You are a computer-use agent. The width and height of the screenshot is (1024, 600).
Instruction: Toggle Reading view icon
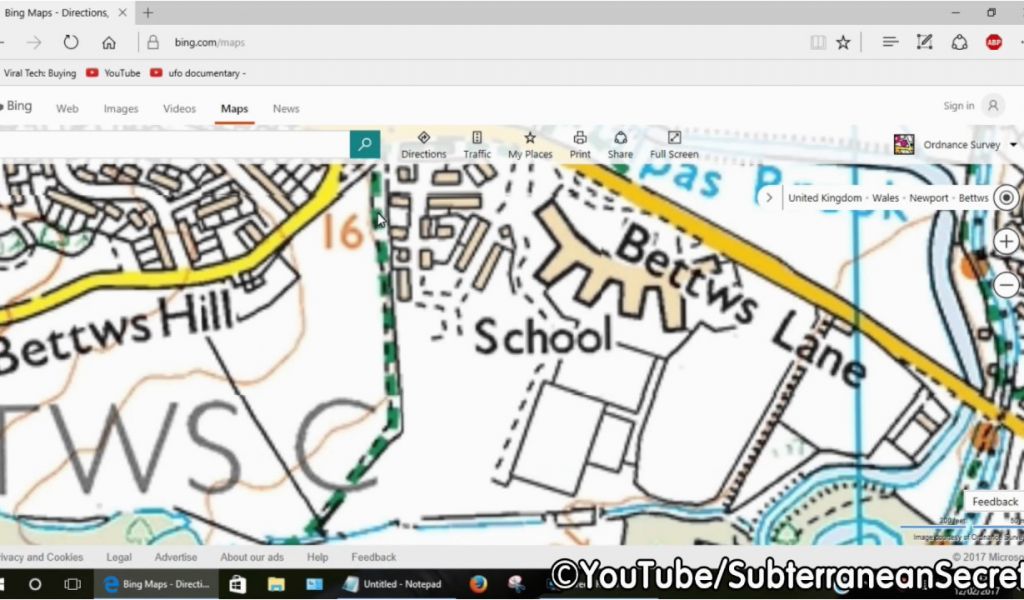point(818,42)
